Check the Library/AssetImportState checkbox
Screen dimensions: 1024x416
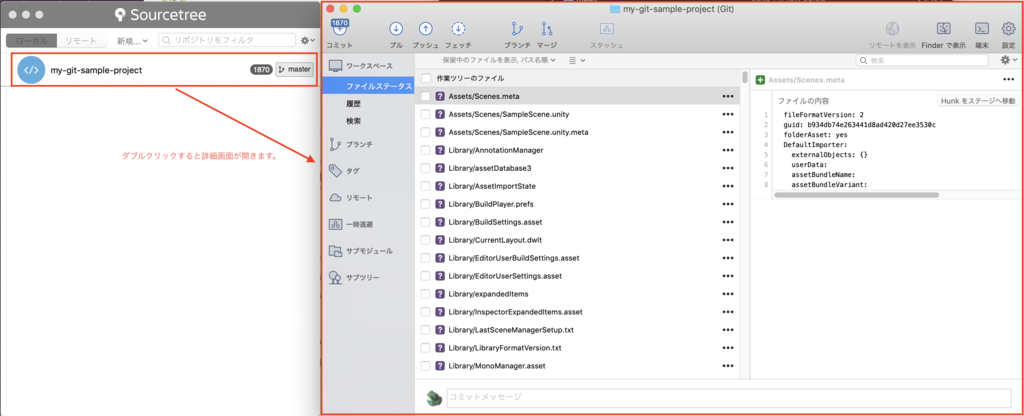(426, 186)
